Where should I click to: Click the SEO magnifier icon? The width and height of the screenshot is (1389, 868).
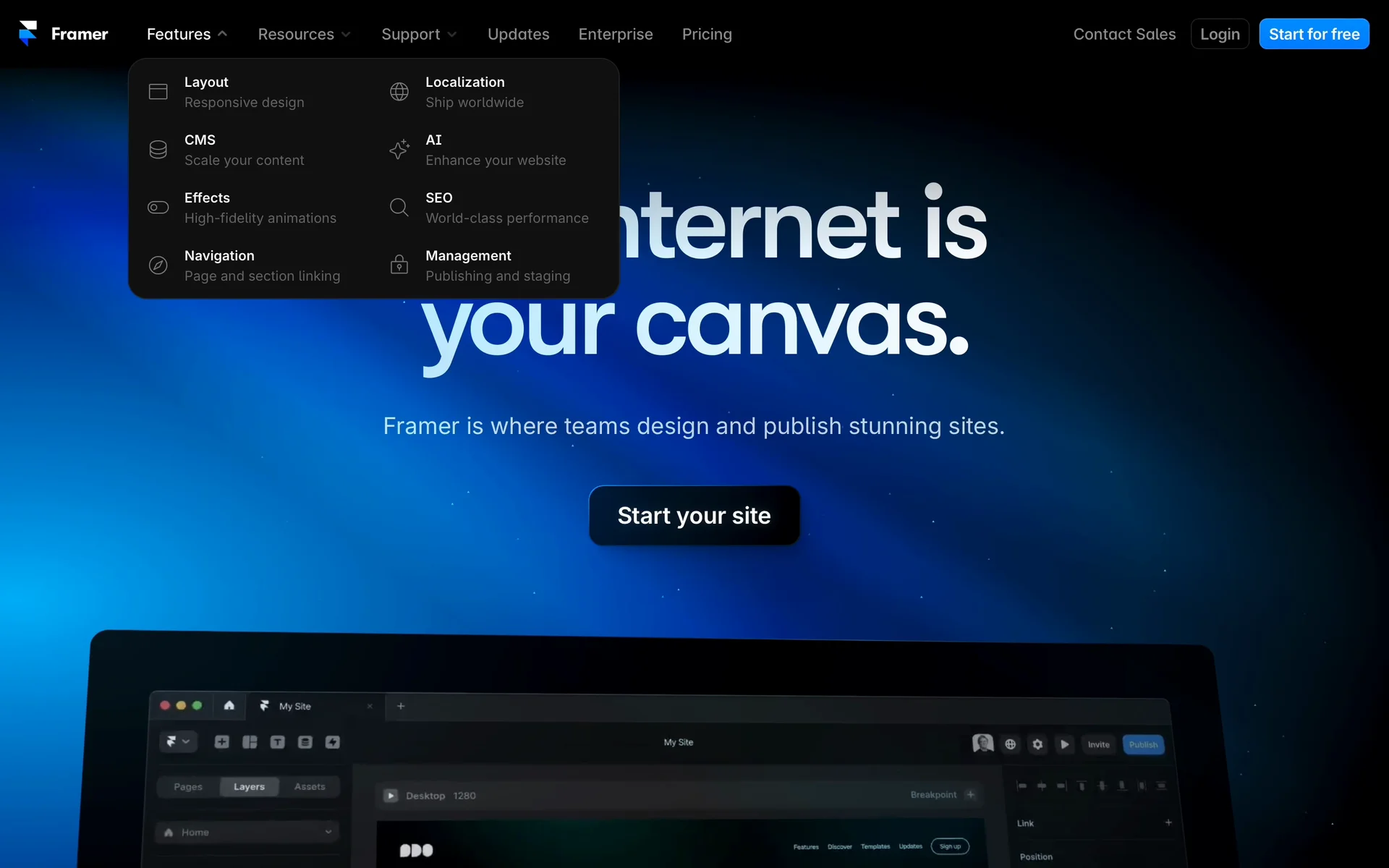pyautogui.click(x=399, y=208)
